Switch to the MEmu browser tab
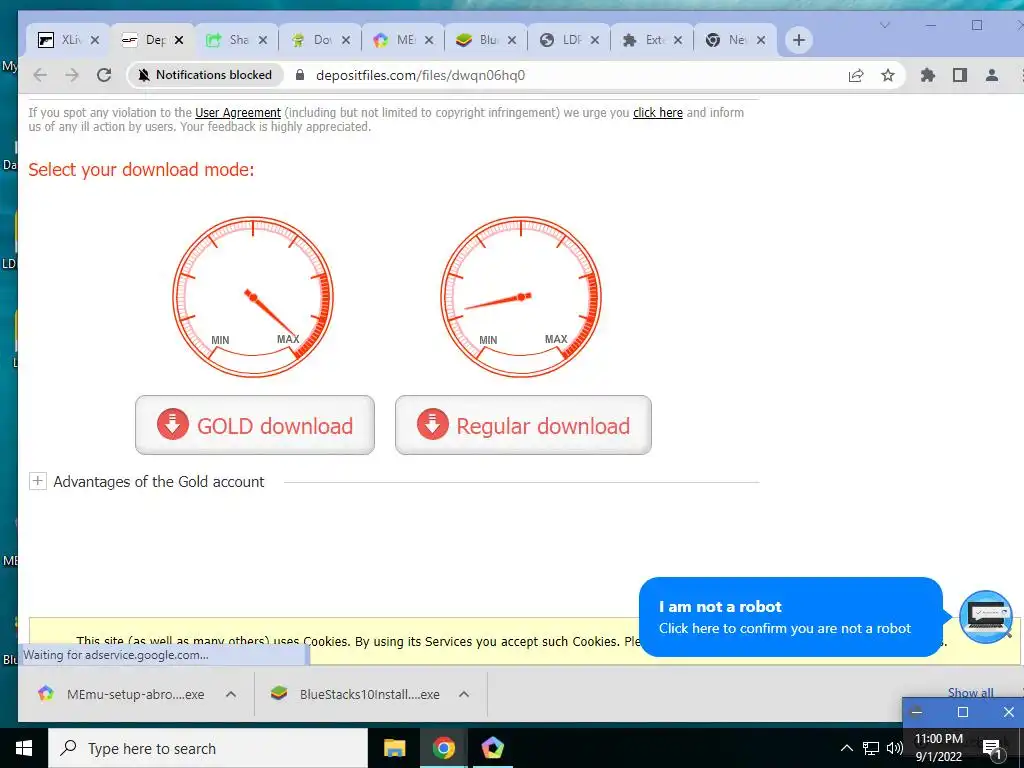This screenshot has width=1024, height=768. pyautogui.click(x=395, y=40)
